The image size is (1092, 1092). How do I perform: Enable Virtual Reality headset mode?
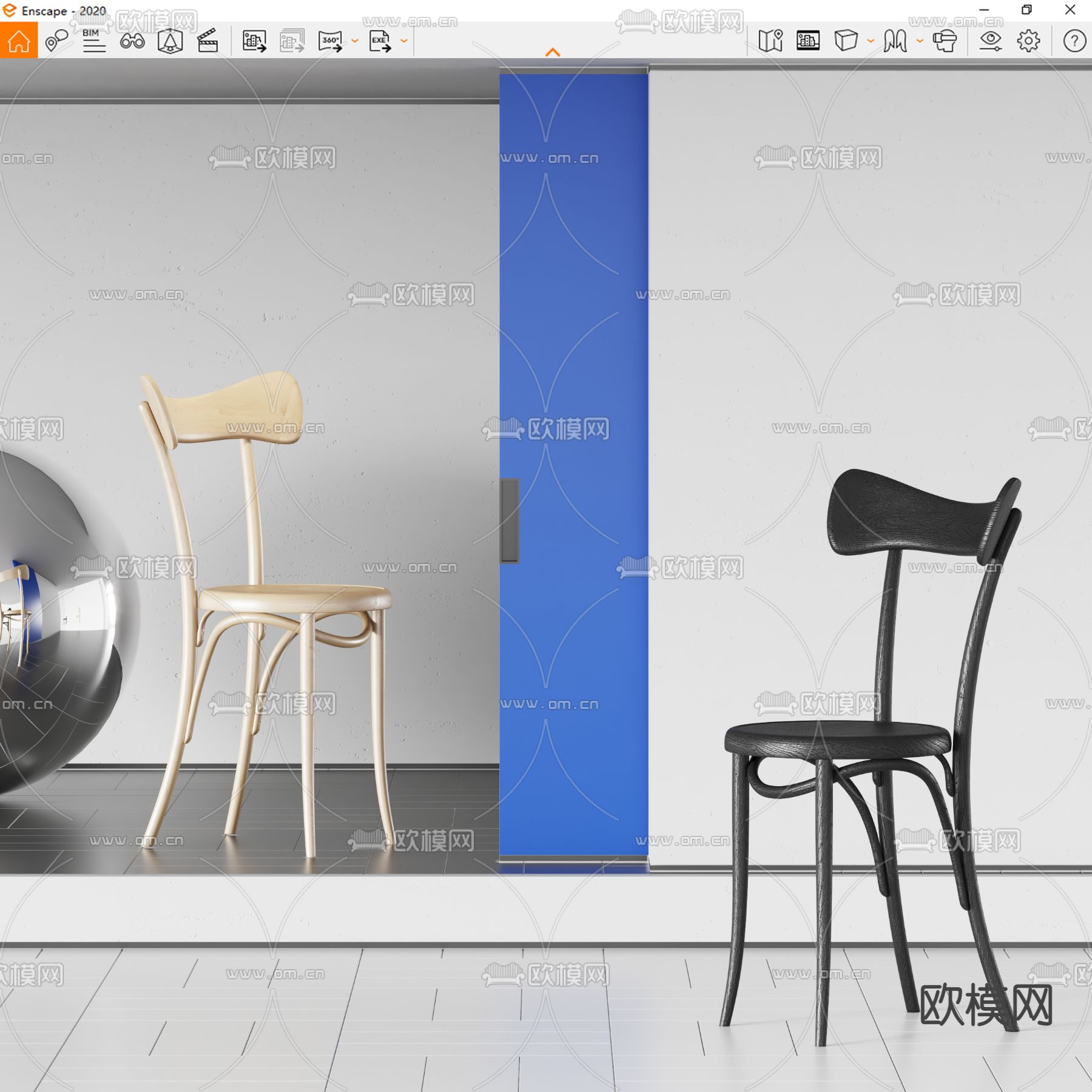tap(945, 41)
